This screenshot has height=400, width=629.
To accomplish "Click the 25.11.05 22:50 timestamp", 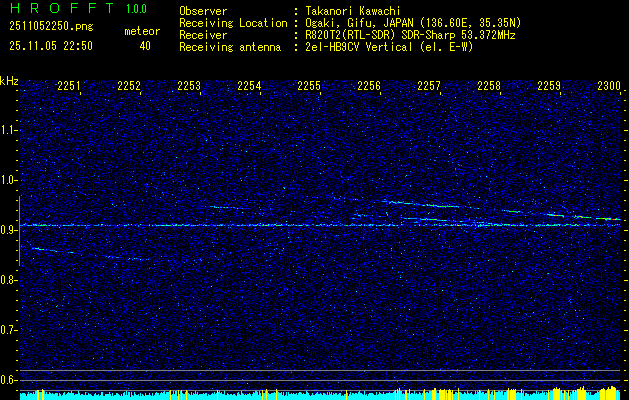I will point(51,45).
